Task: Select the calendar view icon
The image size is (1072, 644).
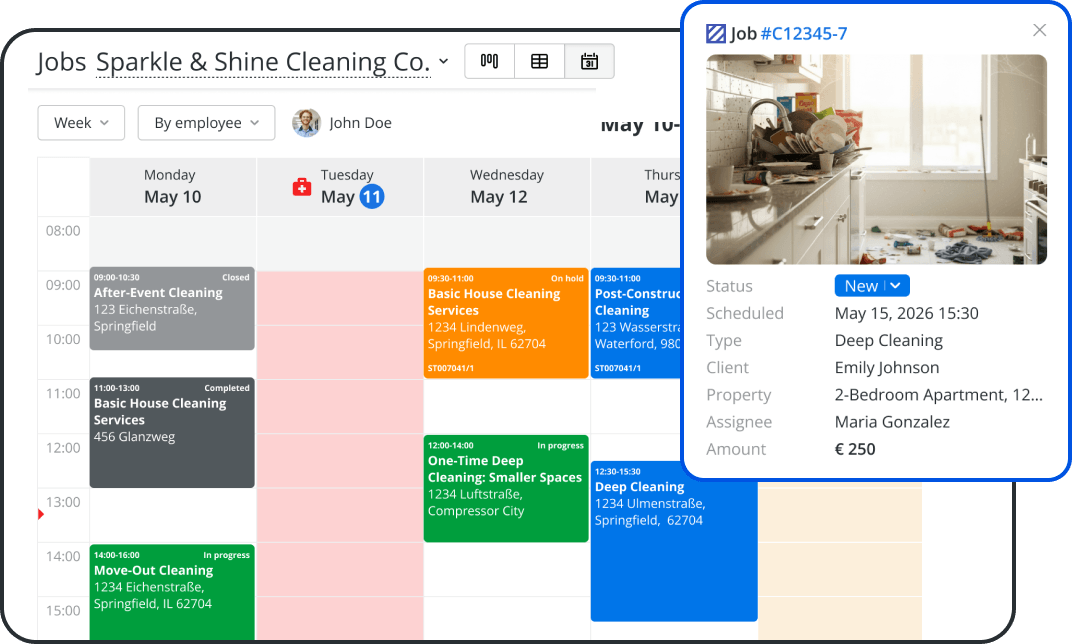Action: click(x=589, y=62)
